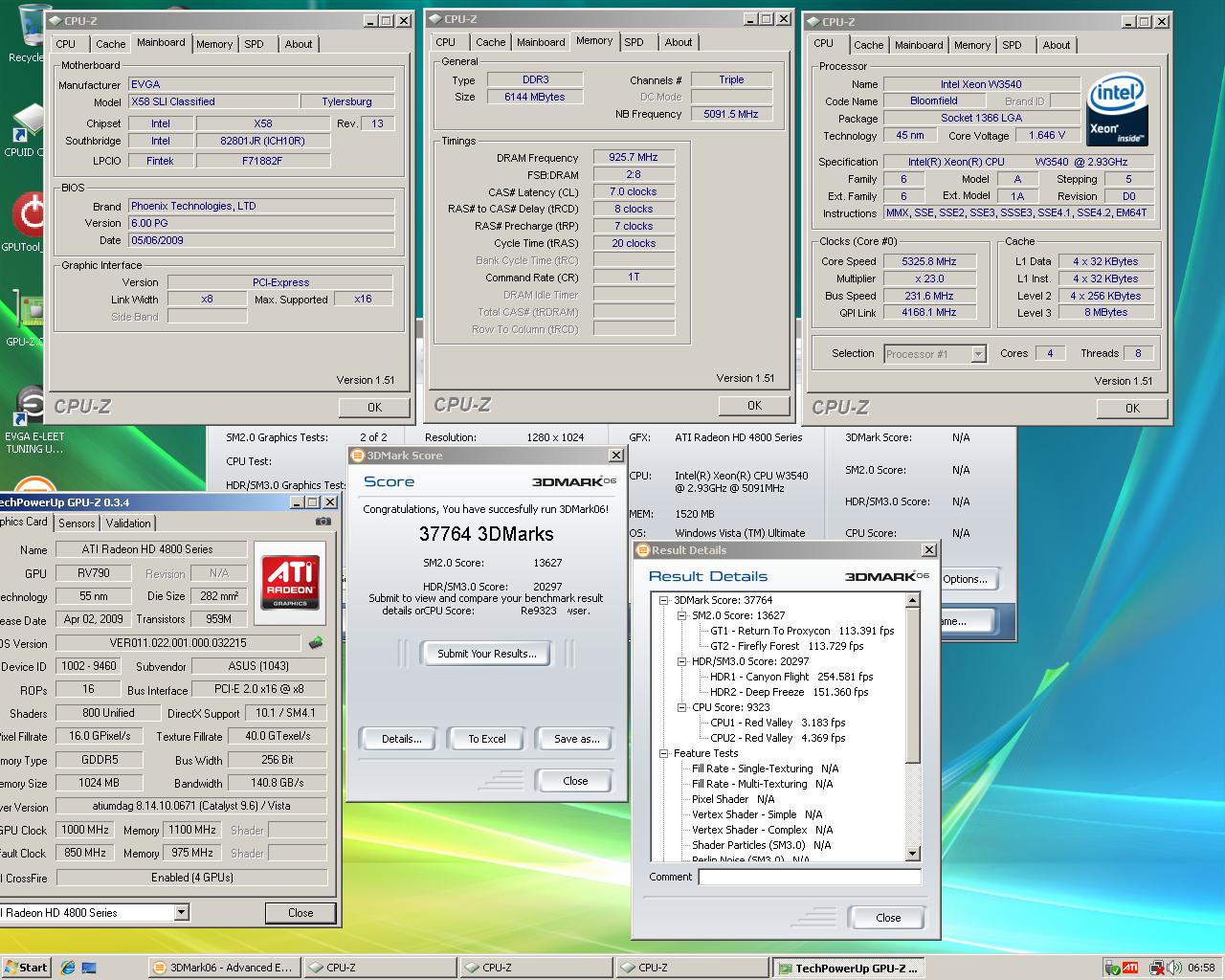The width and height of the screenshot is (1225, 980).
Task: Click the ATI Radeon Graphics logo
Action: pos(290,582)
